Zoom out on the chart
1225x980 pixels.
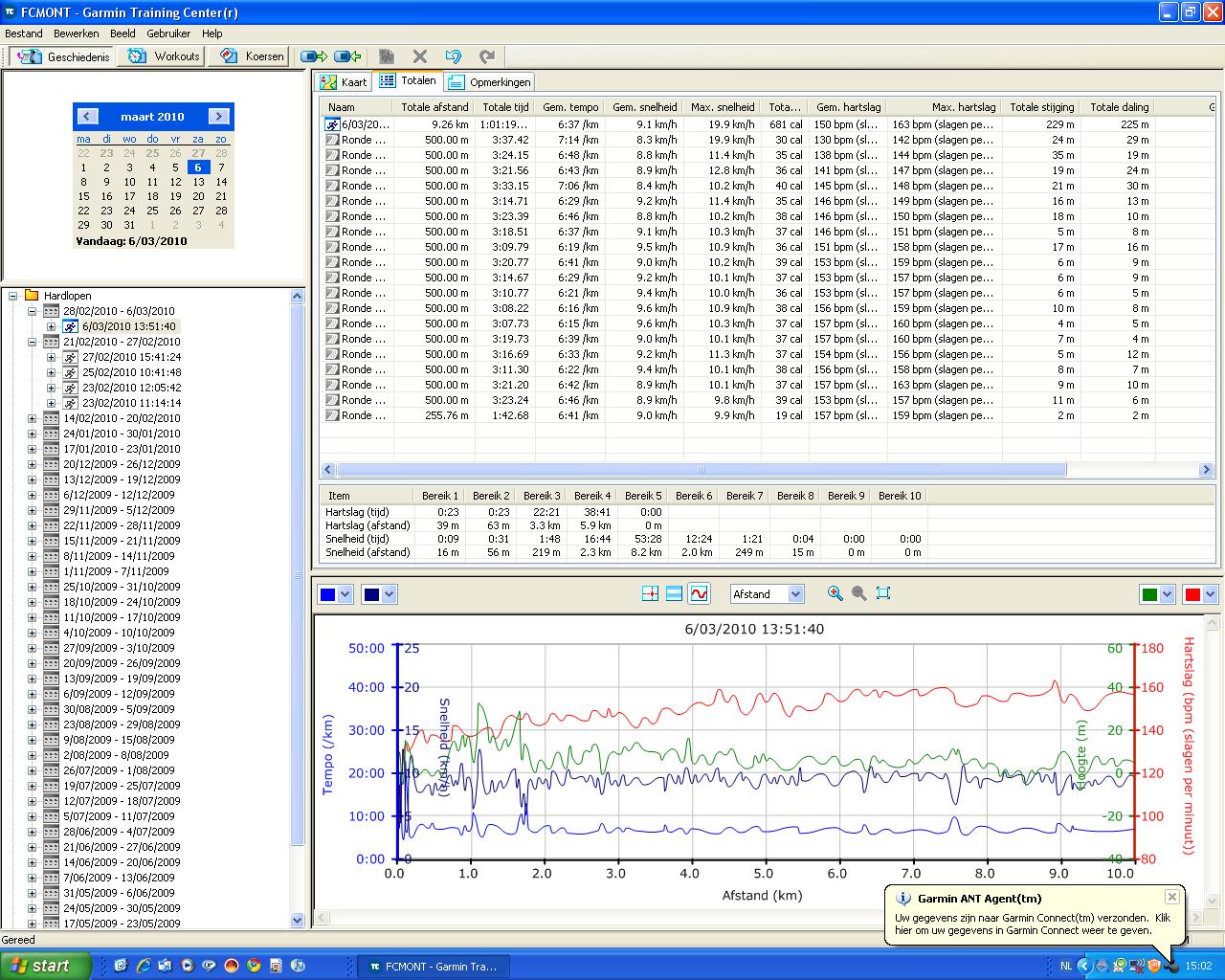pos(859,593)
